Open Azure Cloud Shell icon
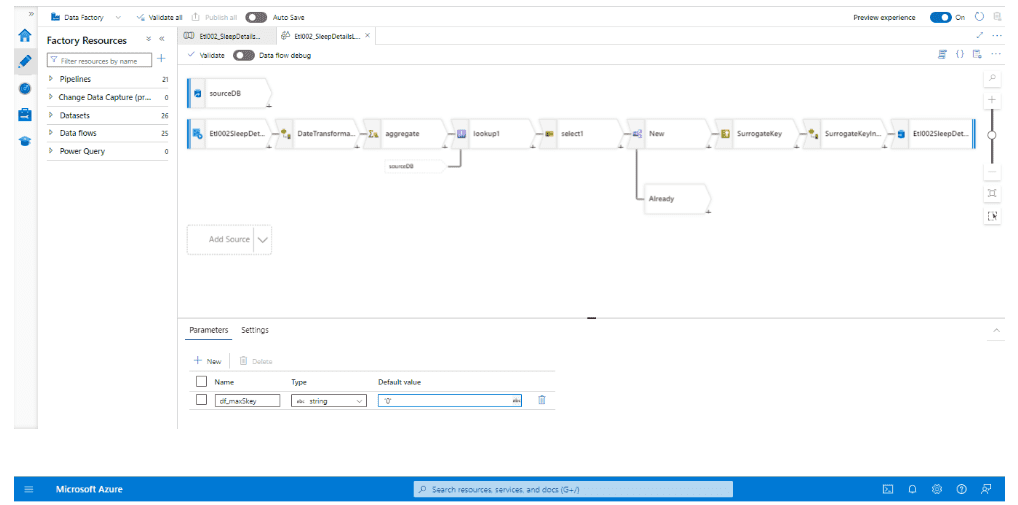This screenshot has height=505, width=1018. [888, 489]
